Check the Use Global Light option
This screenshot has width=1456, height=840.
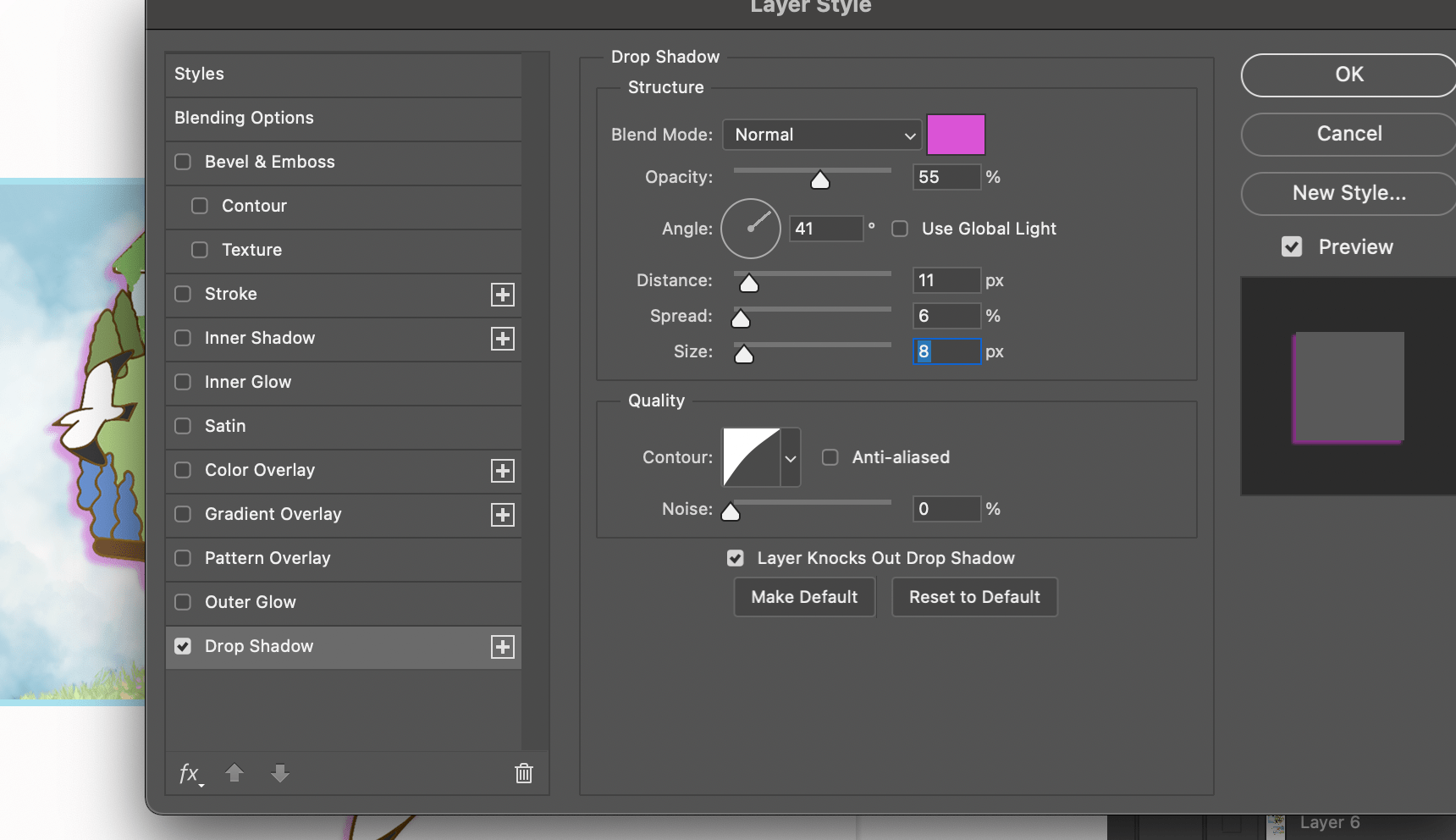click(899, 229)
